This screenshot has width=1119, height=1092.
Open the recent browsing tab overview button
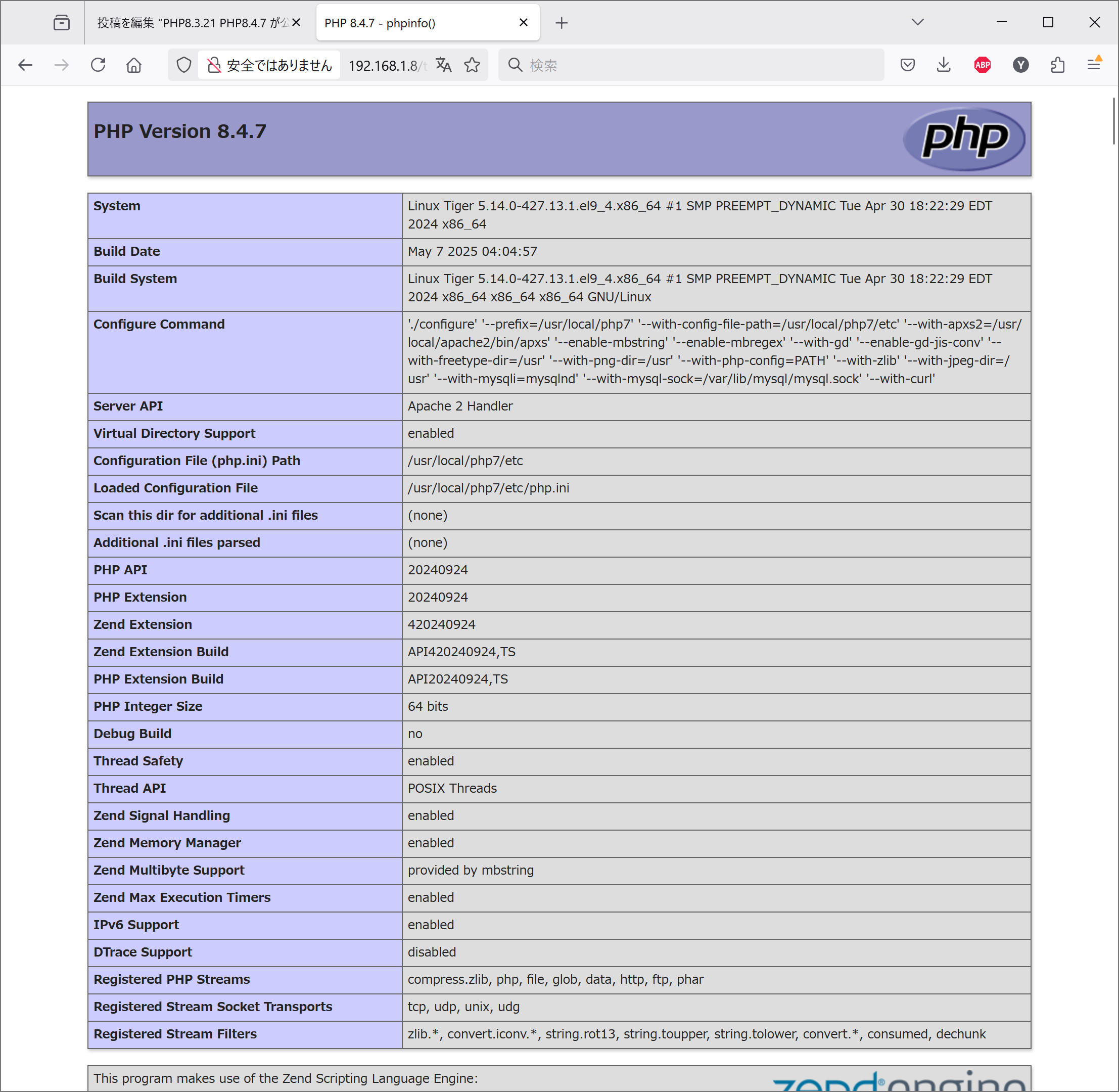pyautogui.click(x=61, y=23)
